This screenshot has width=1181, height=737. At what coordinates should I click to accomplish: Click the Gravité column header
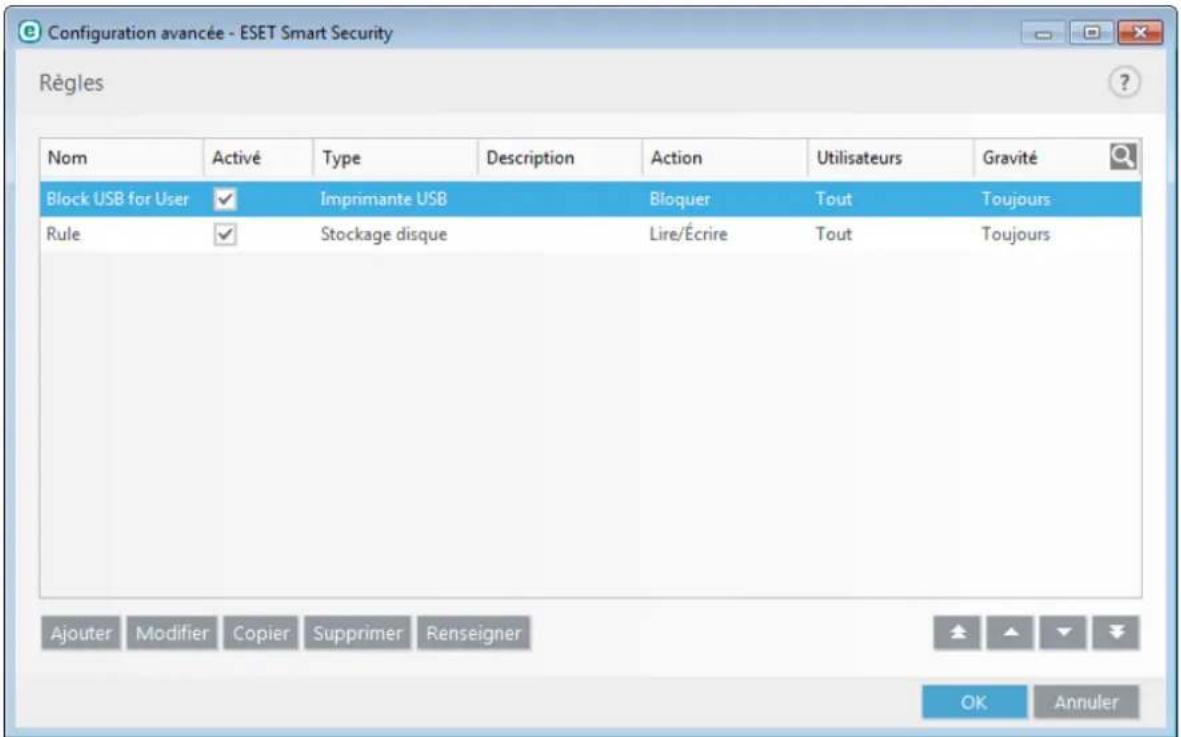1010,154
